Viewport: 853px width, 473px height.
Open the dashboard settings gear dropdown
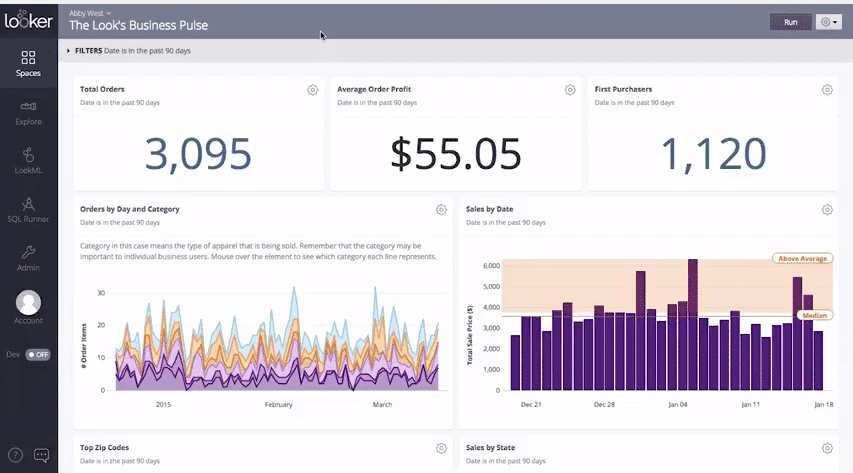pyautogui.click(x=828, y=21)
